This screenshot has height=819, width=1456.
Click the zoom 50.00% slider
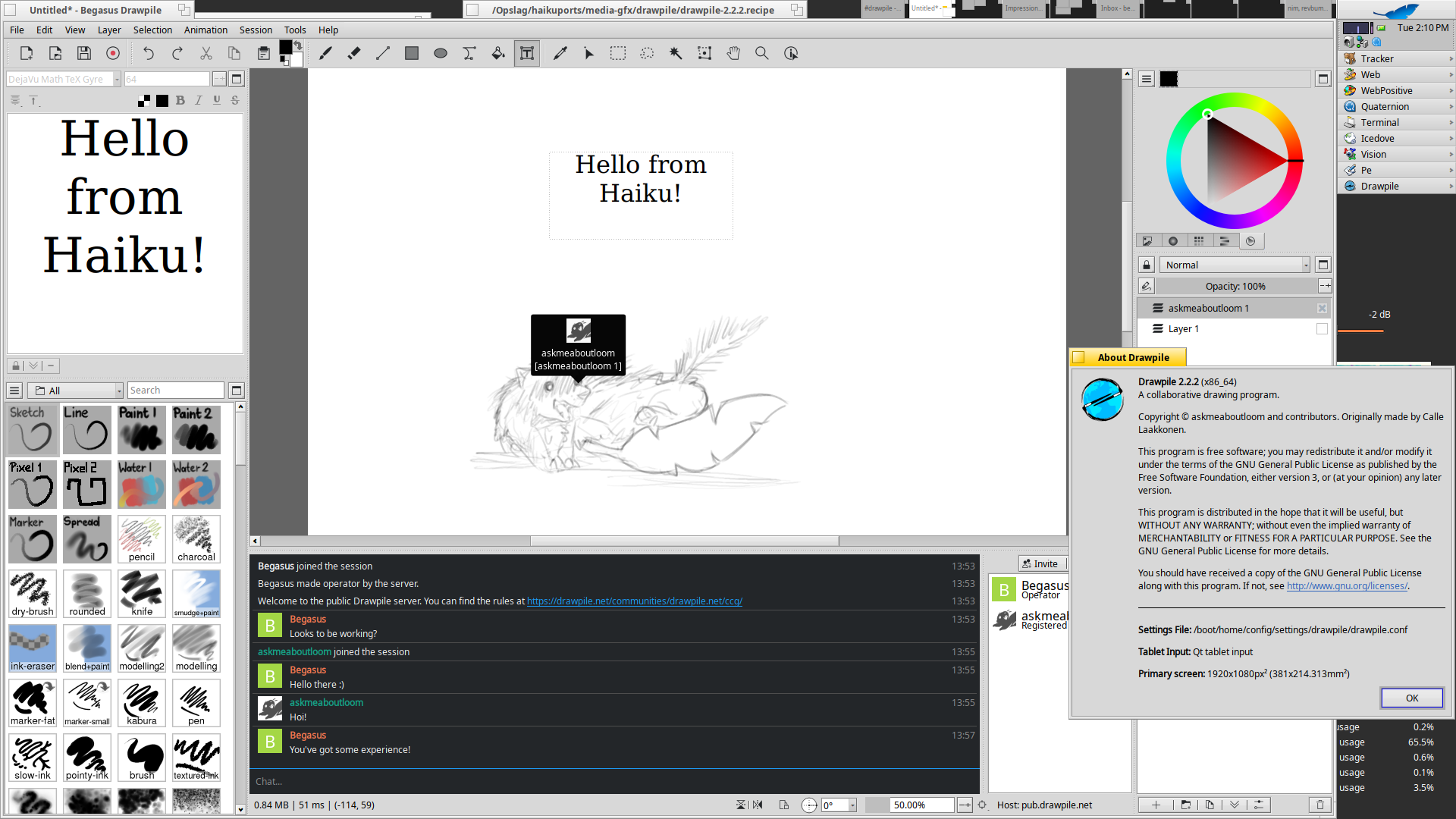coord(909,805)
